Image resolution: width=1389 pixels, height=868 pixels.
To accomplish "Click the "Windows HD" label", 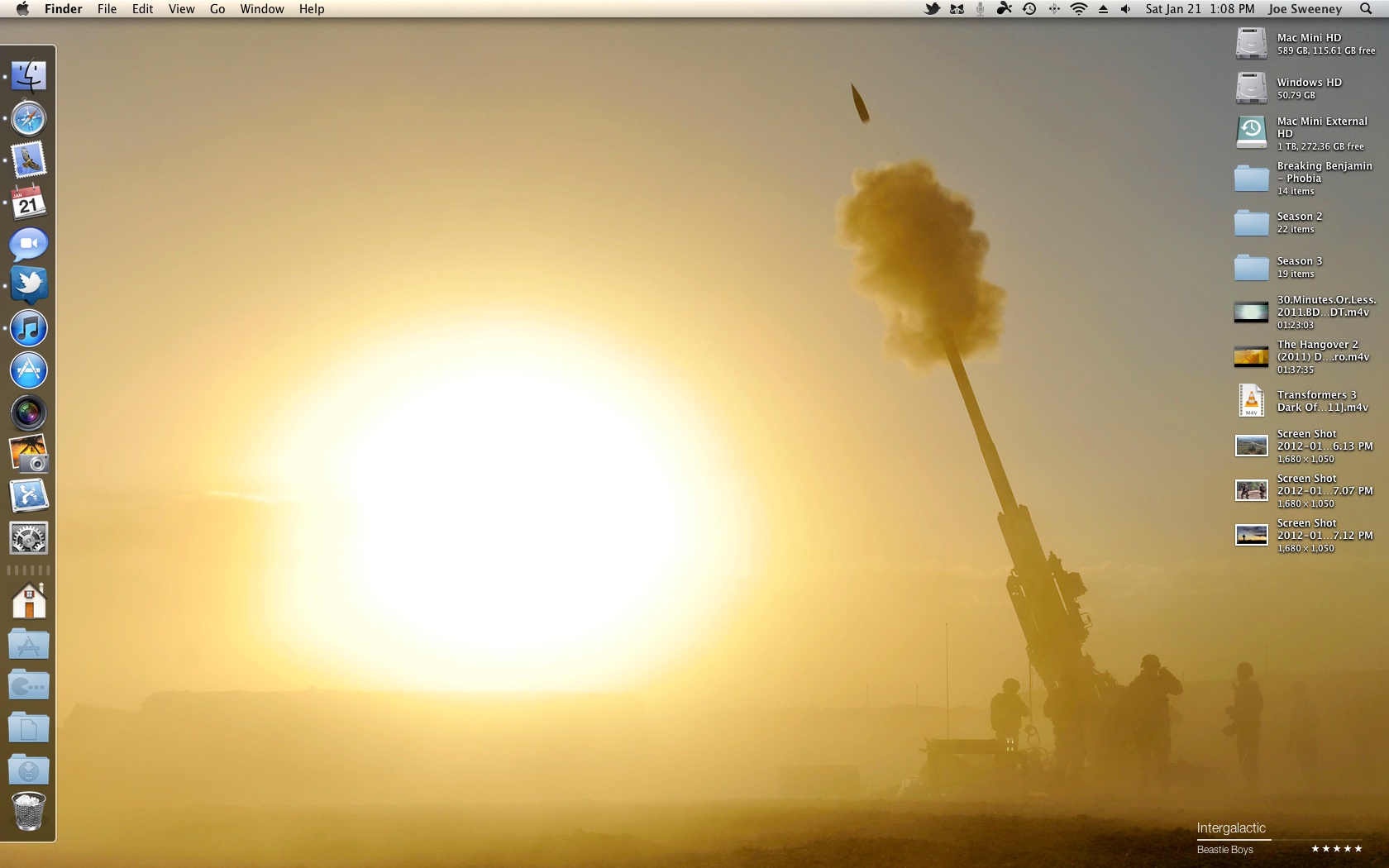I will (x=1309, y=83).
